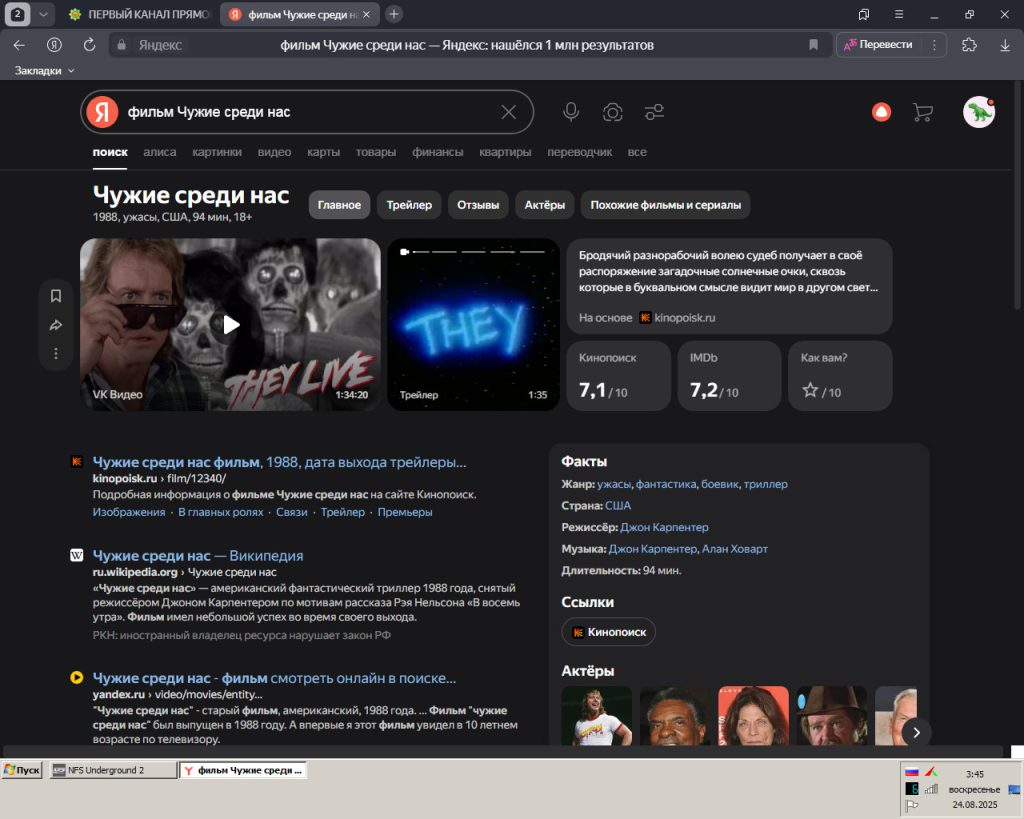The width and height of the screenshot is (1024, 819).
Task: Open the side panel tabs icon
Action: coord(864,14)
